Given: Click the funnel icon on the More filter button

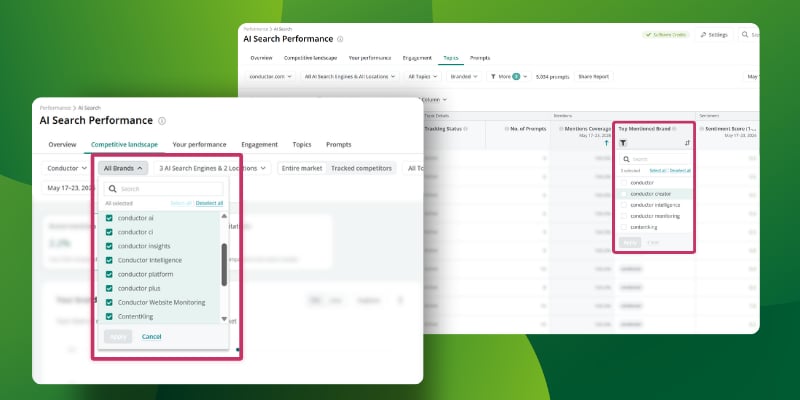Looking at the screenshot, I should 493,77.
